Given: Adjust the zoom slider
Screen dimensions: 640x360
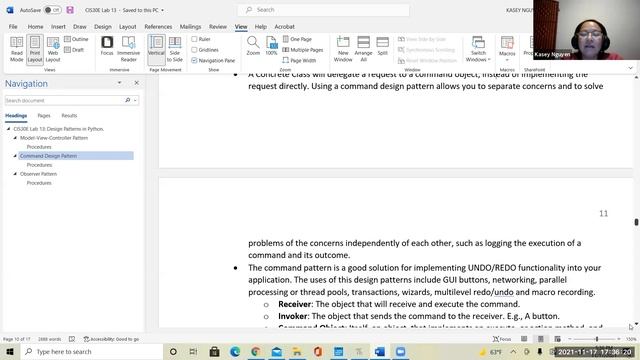Looking at the screenshot, I should pyautogui.click(x=596, y=339).
